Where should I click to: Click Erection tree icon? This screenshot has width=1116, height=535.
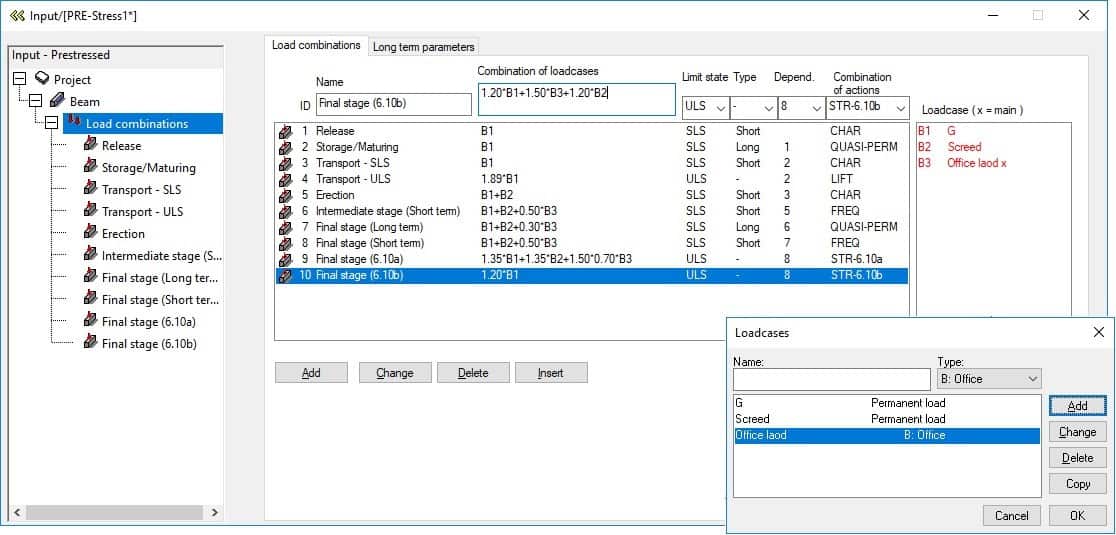pyautogui.click(x=90, y=233)
